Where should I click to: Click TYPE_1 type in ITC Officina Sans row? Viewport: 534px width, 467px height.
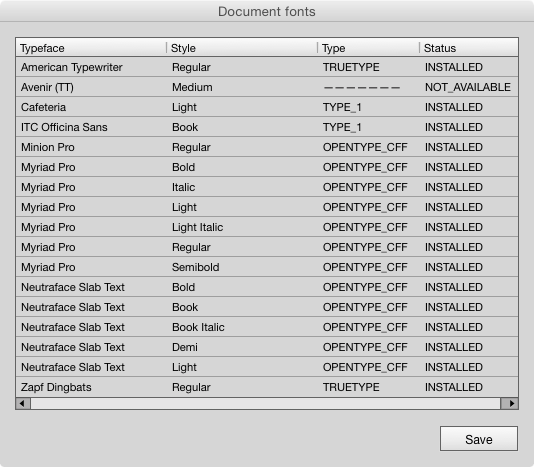342,127
